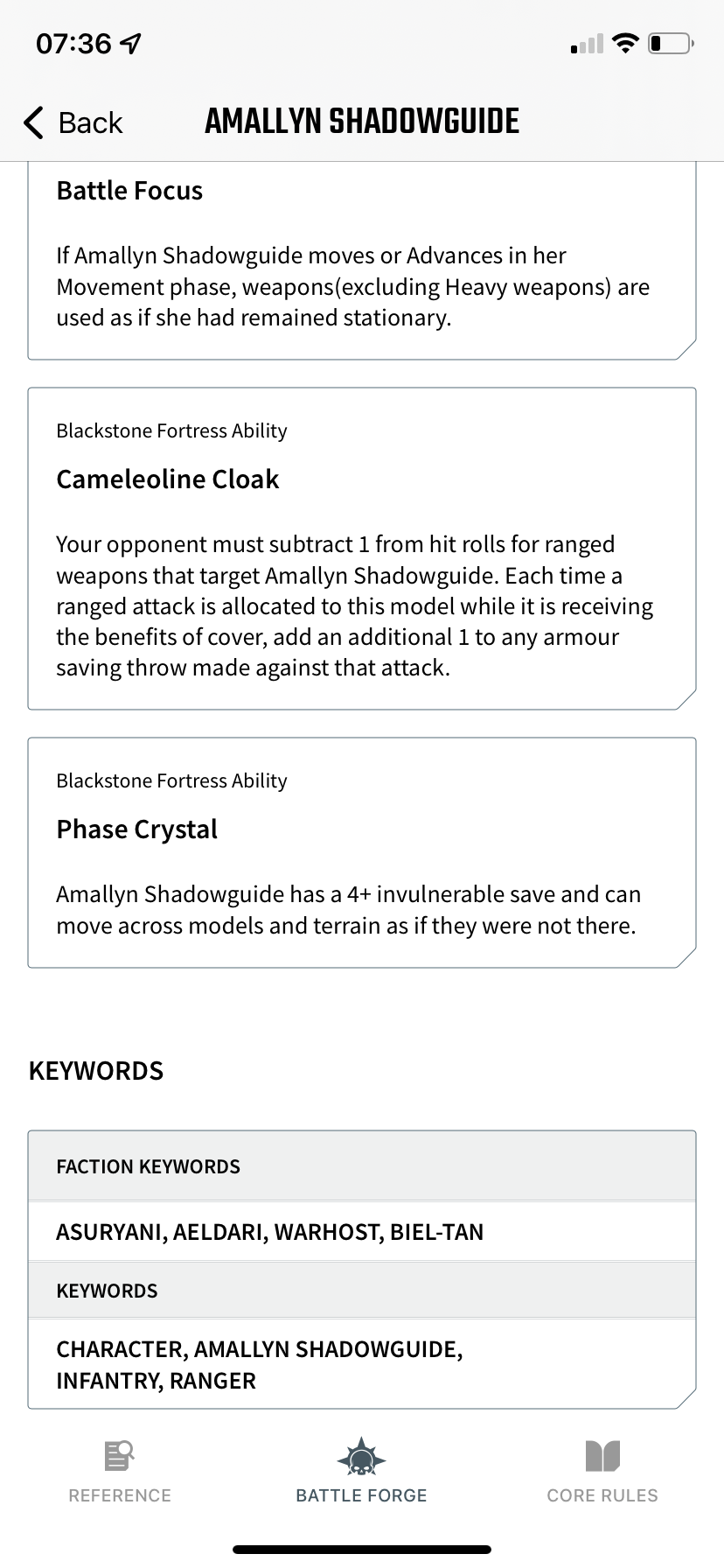Screen dimensions: 724x1568
Task: Tap the back chevron arrow
Action: coord(32,122)
